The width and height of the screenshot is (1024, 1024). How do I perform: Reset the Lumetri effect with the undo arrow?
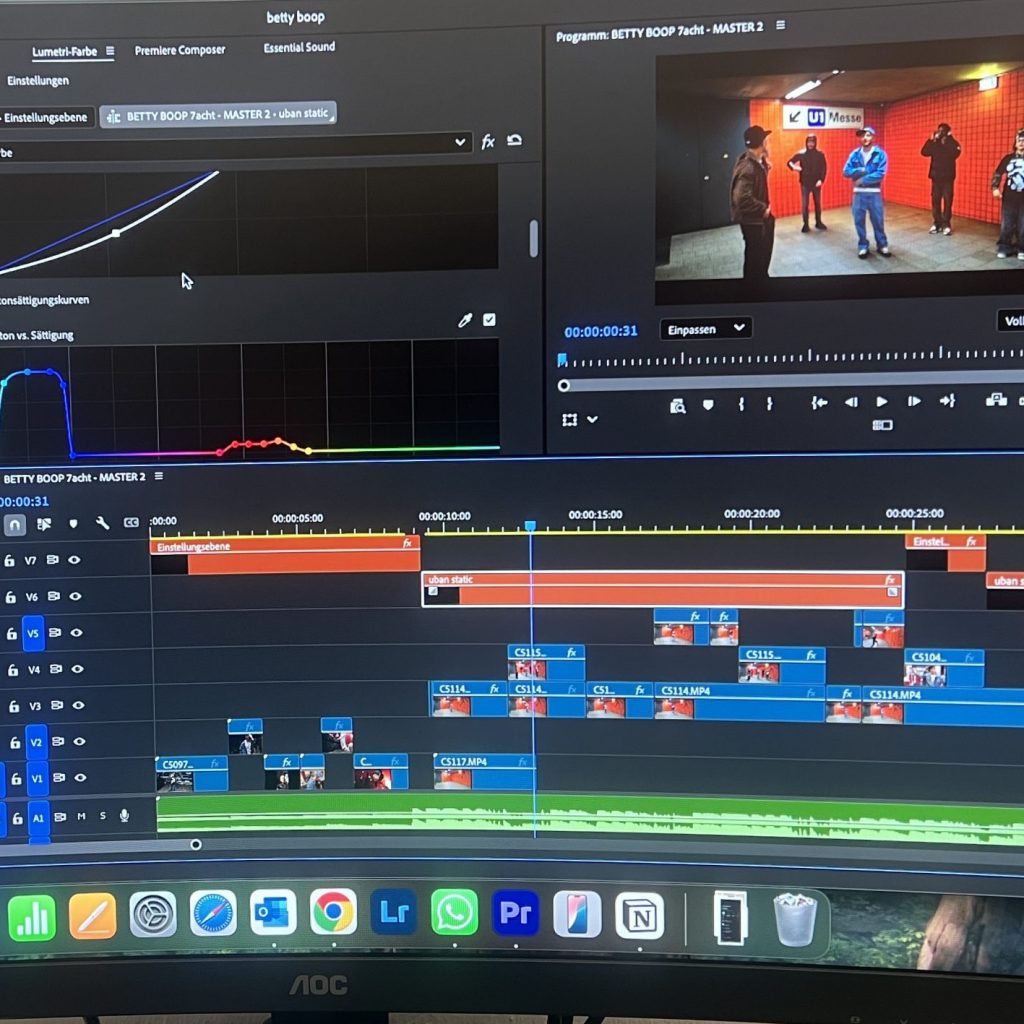tap(514, 141)
